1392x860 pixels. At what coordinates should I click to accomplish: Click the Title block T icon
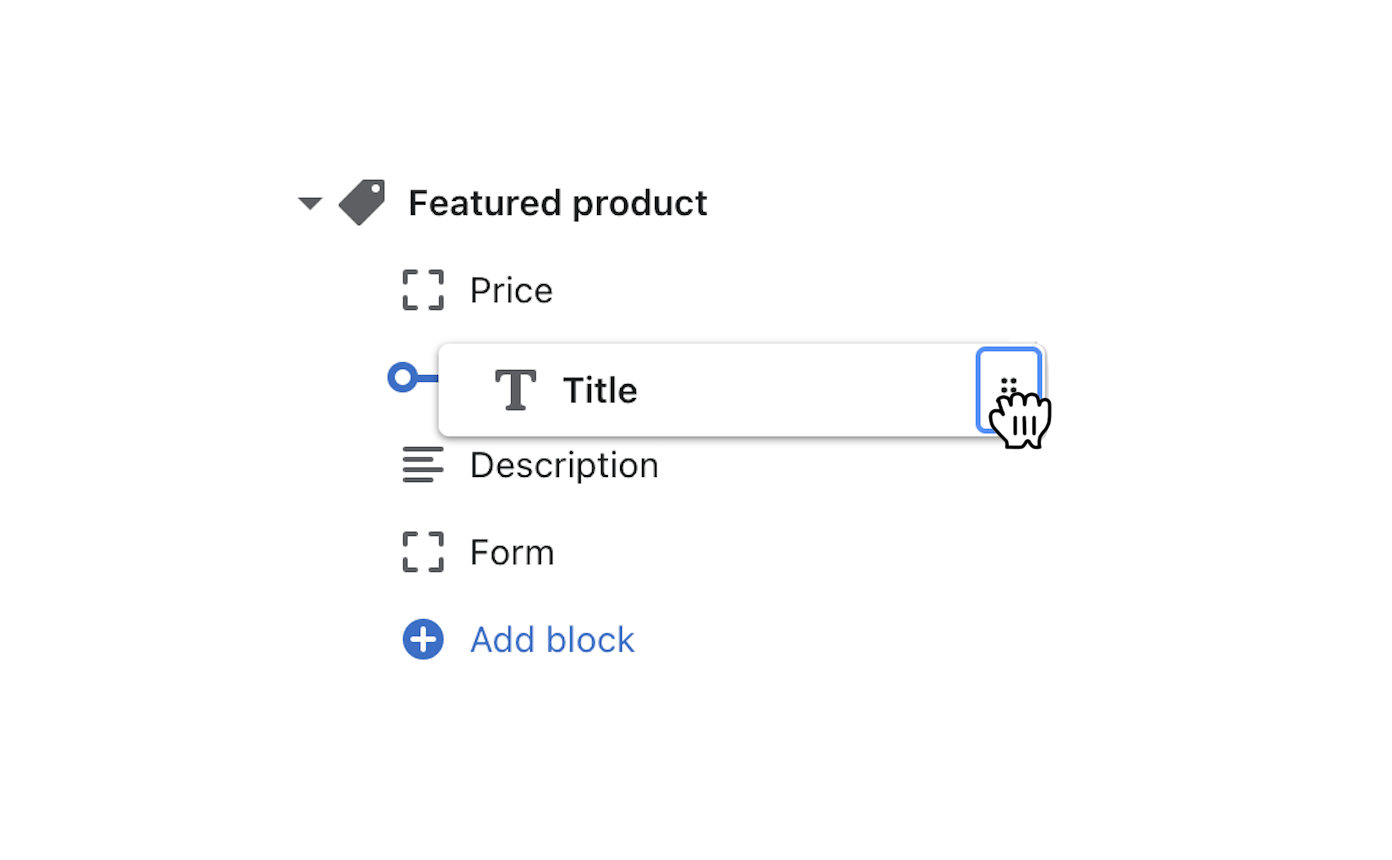516,390
